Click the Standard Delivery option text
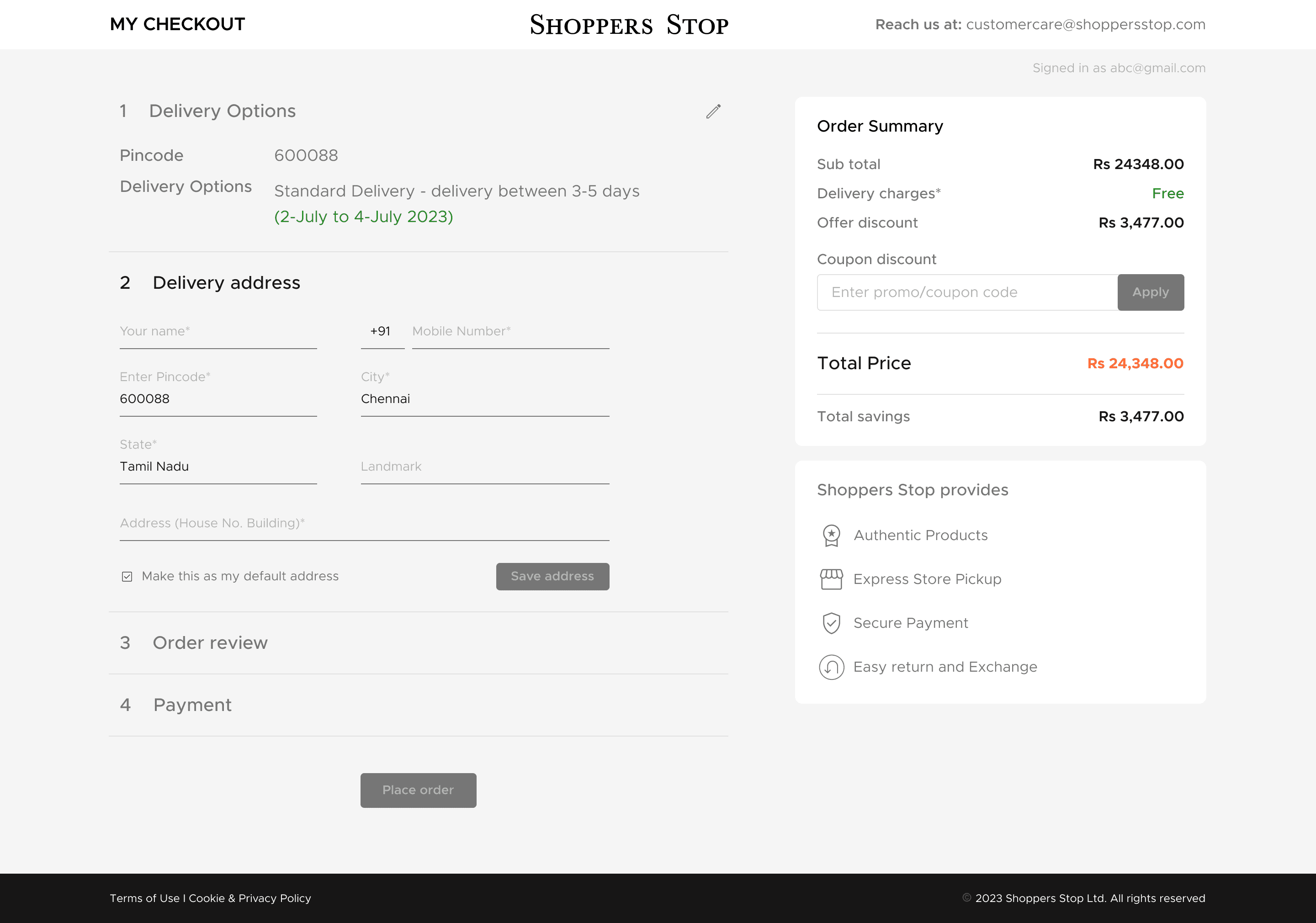The width and height of the screenshot is (1316, 923). click(x=457, y=191)
